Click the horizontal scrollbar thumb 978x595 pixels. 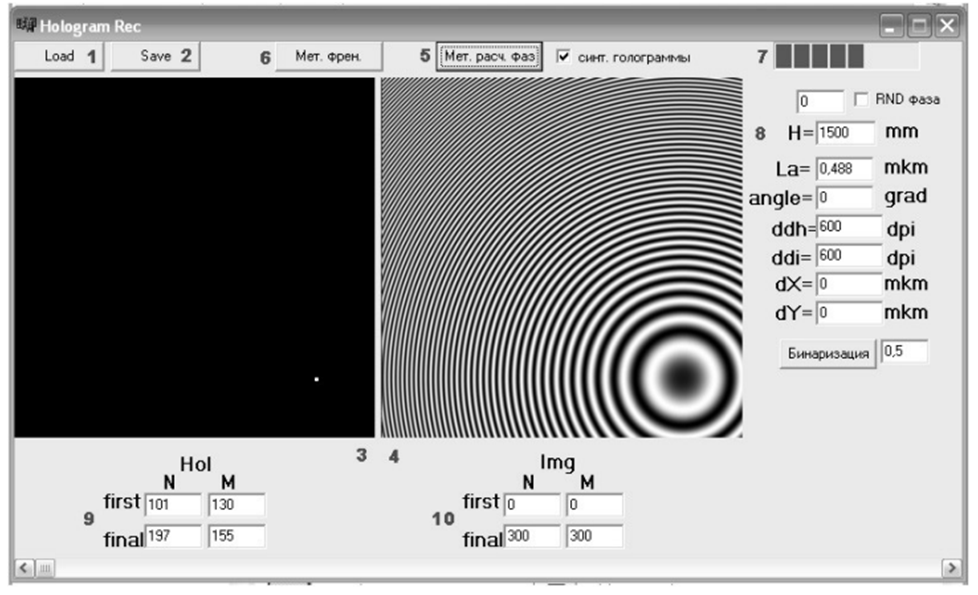(45, 568)
